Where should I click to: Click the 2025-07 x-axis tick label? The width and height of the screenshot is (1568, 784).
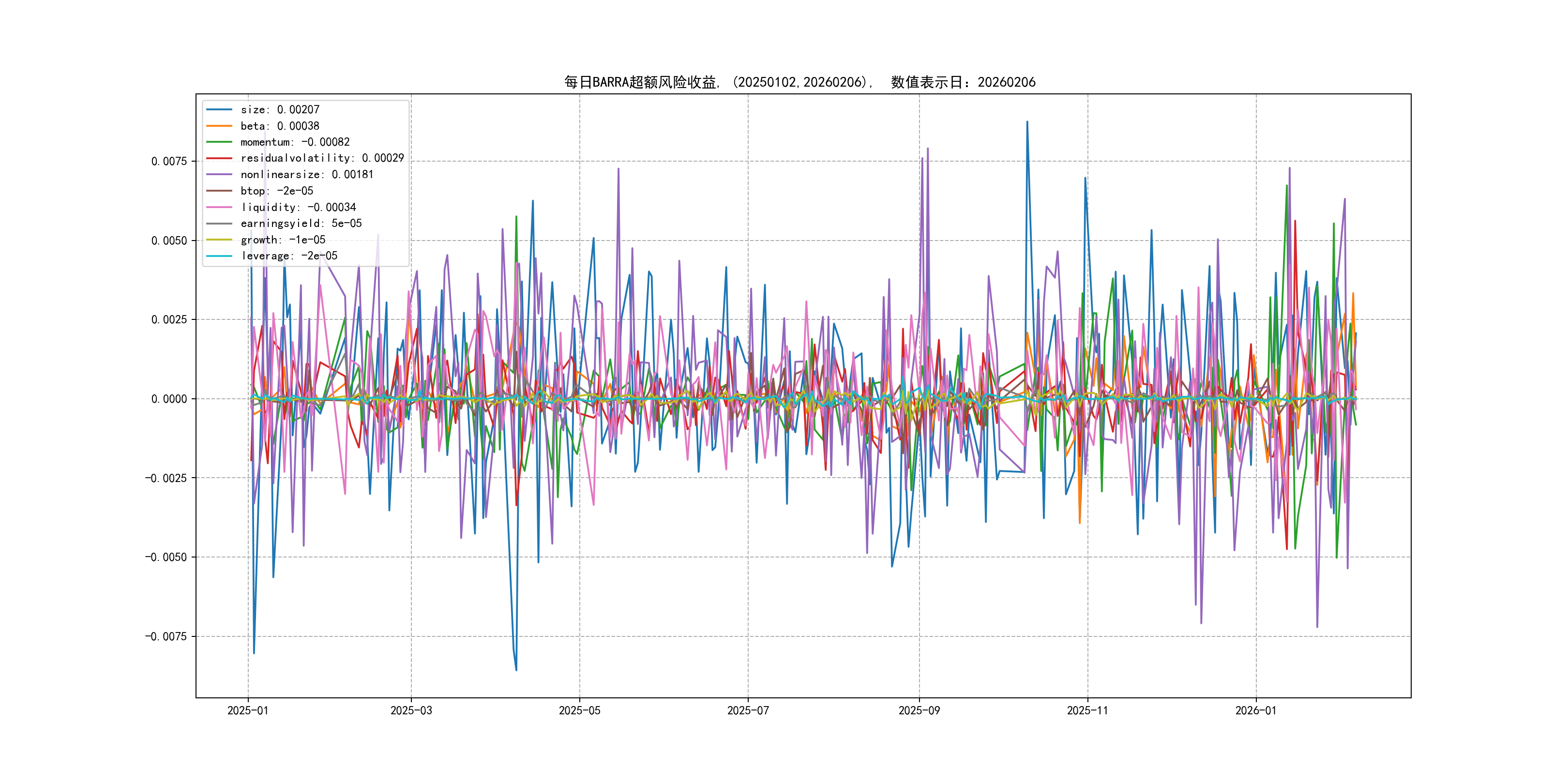coord(748,710)
